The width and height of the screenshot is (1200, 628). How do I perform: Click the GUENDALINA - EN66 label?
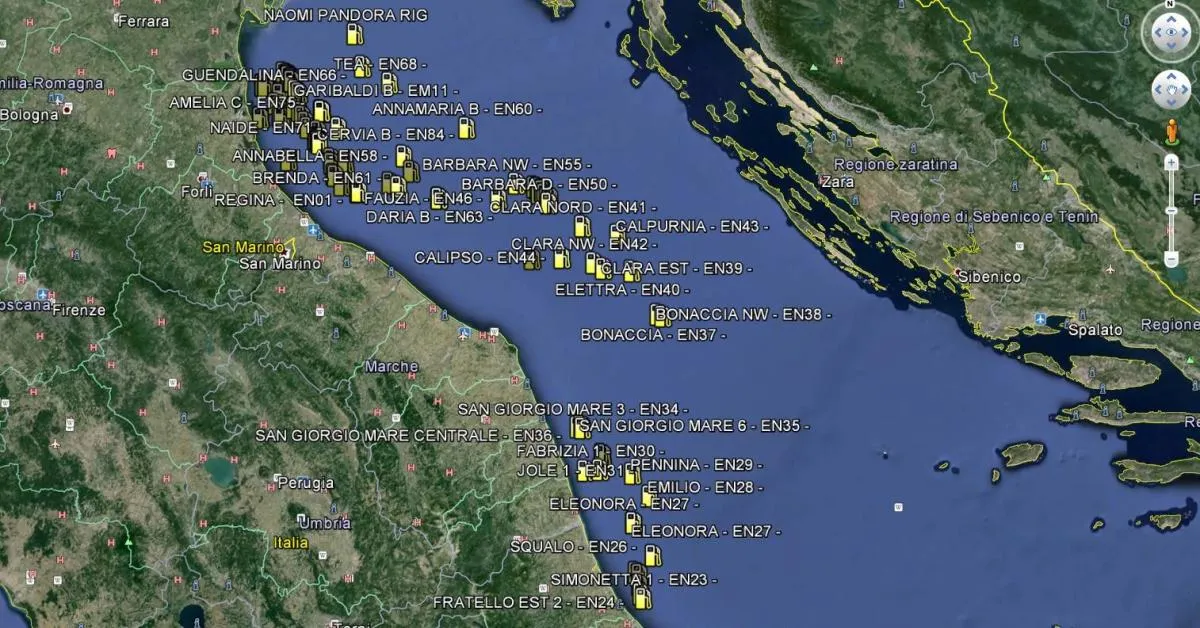pos(264,75)
